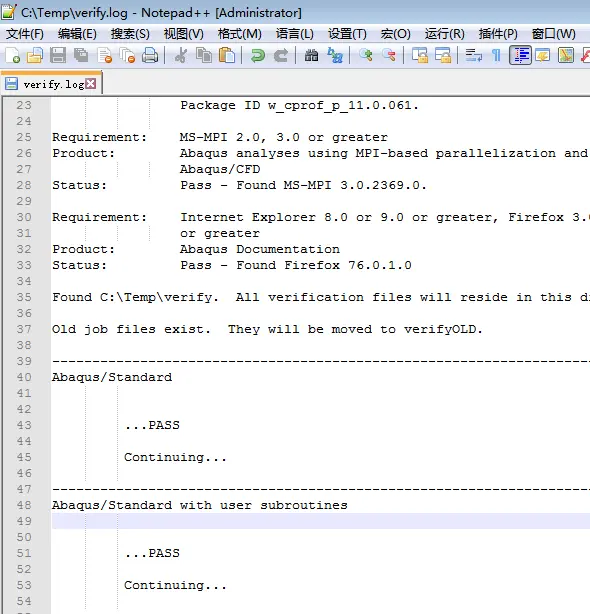Click line number 30 in margin
The image size is (590, 614).
(24, 217)
